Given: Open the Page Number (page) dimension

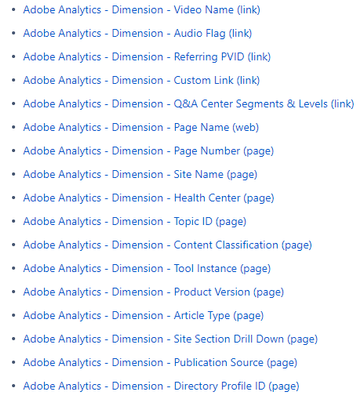Looking at the screenshot, I should click(148, 151).
